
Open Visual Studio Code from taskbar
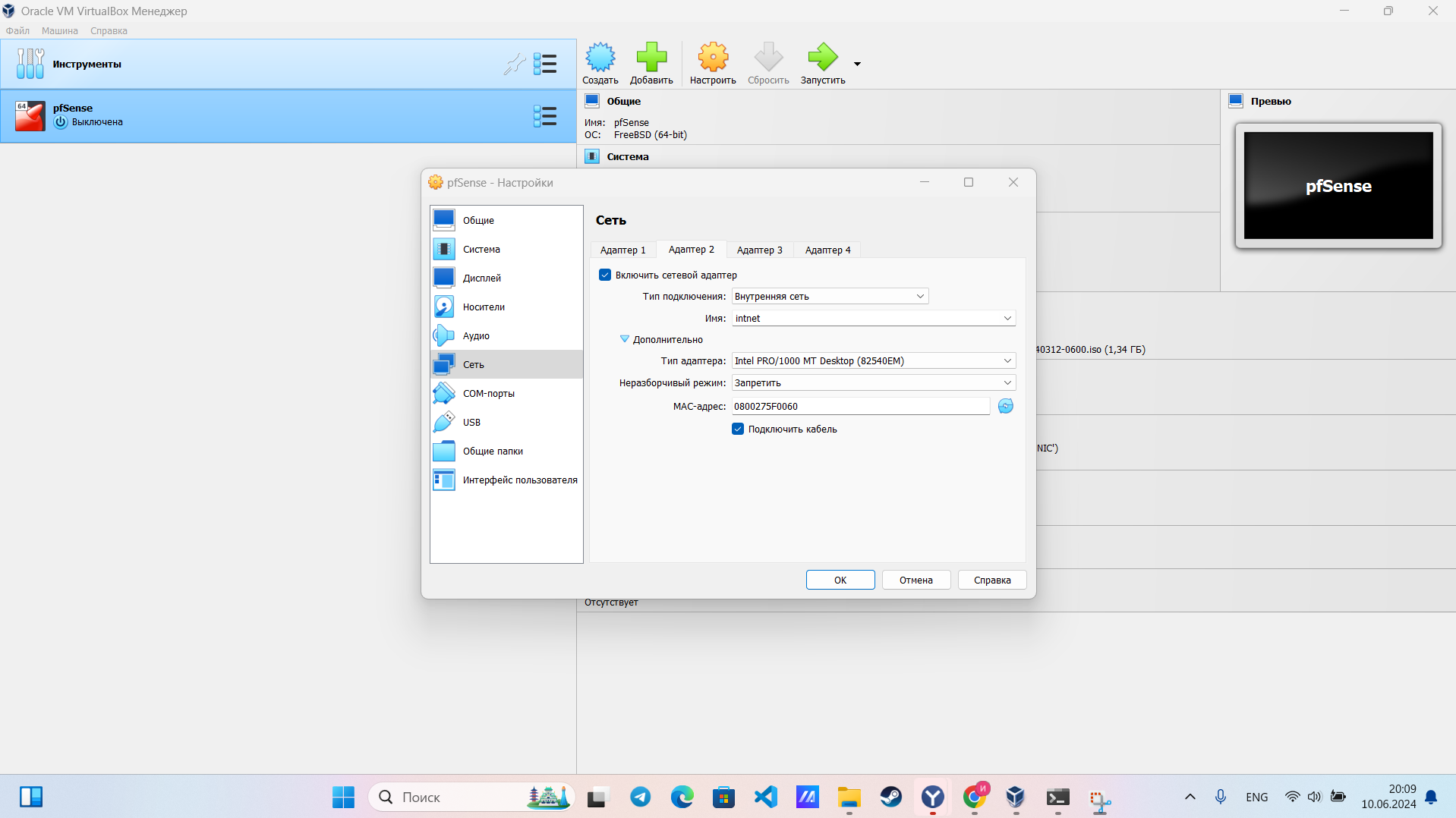point(766,797)
